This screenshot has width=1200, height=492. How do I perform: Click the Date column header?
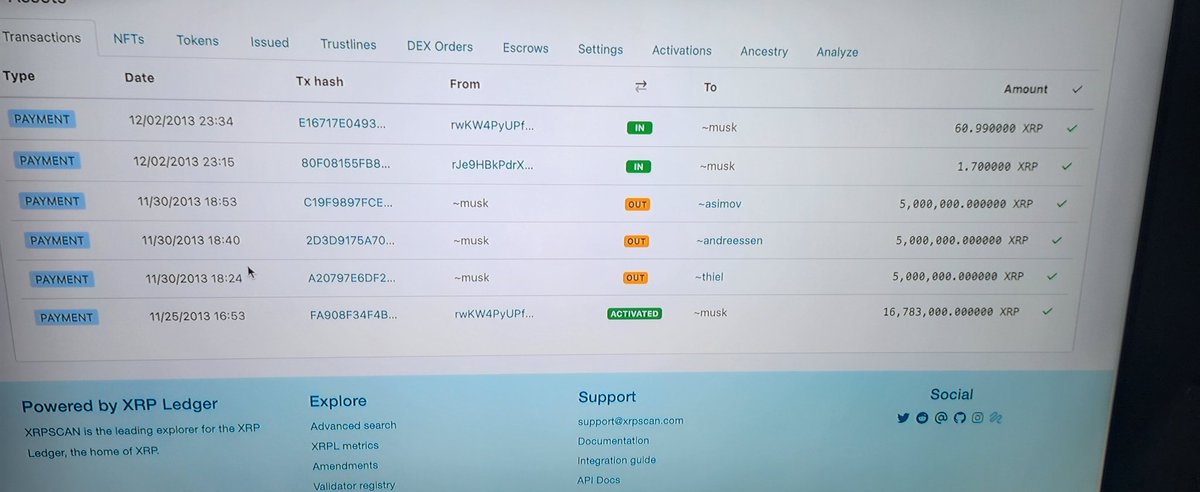click(139, 77)
